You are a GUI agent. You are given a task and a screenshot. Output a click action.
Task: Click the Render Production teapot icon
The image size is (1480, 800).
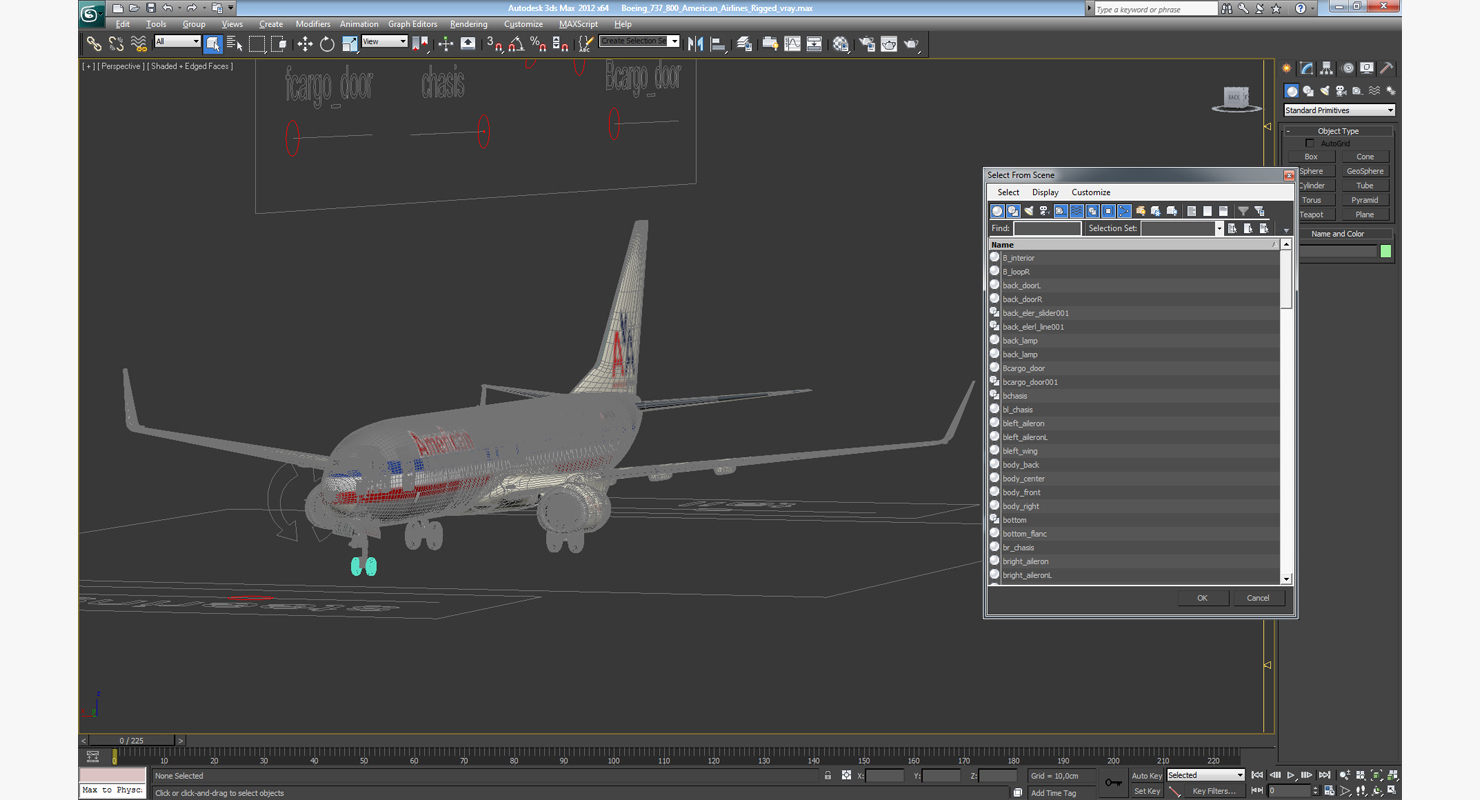(x=912, y=43)
